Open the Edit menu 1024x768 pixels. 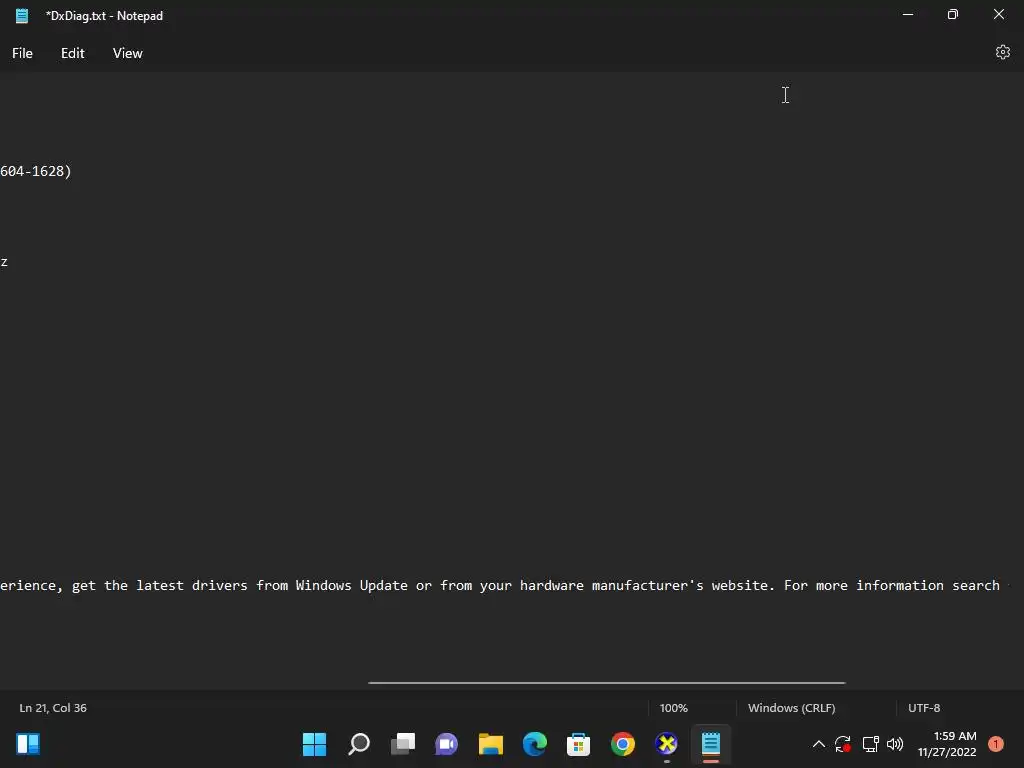coord(72,54)
